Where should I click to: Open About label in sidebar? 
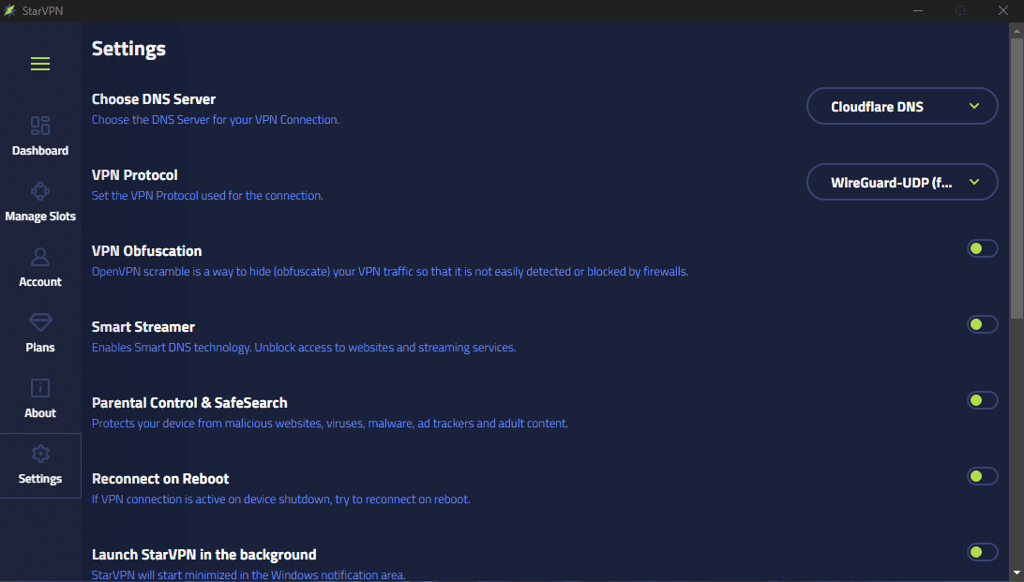pos(40,413)
